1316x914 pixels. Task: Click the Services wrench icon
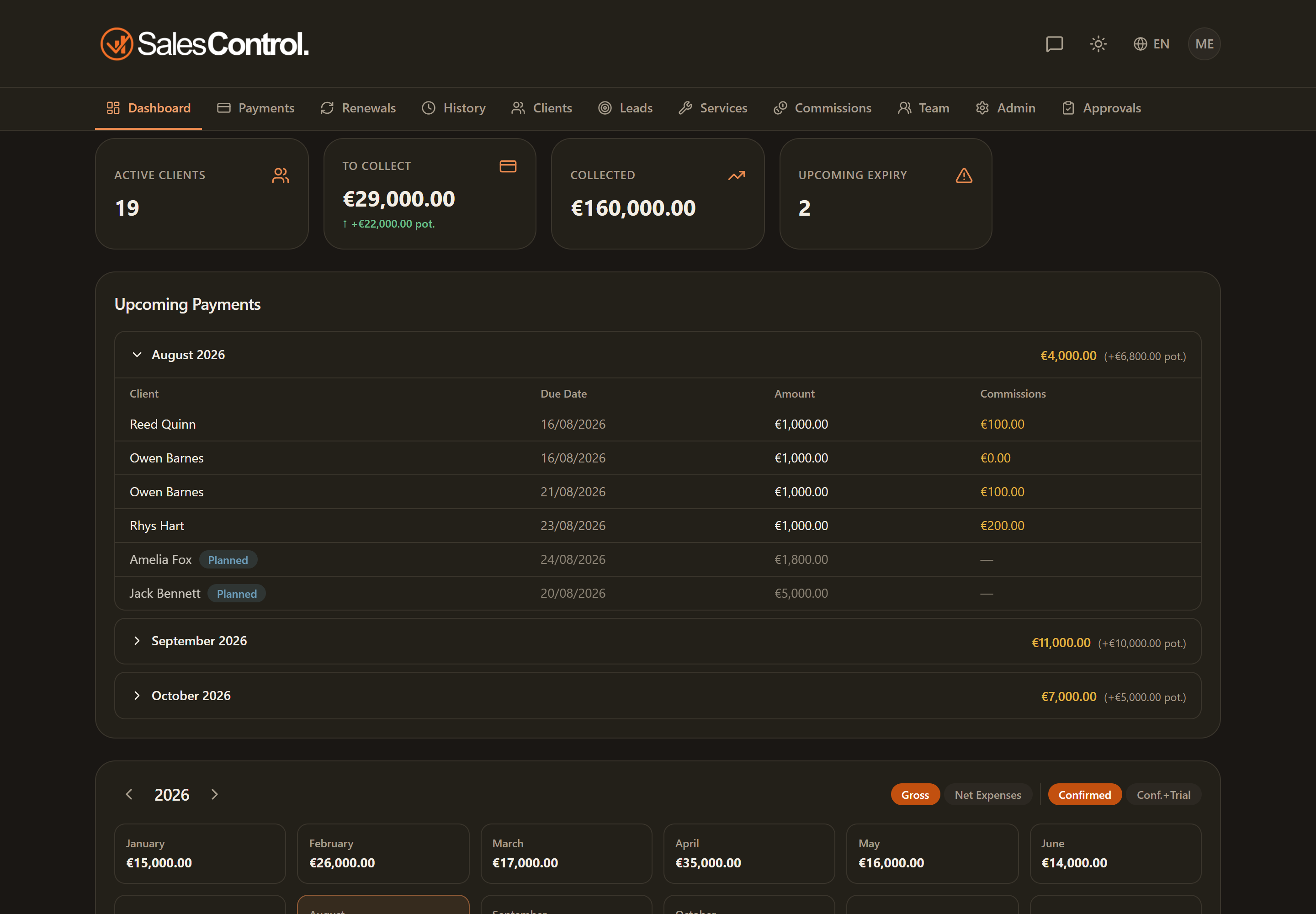[685, 108]
